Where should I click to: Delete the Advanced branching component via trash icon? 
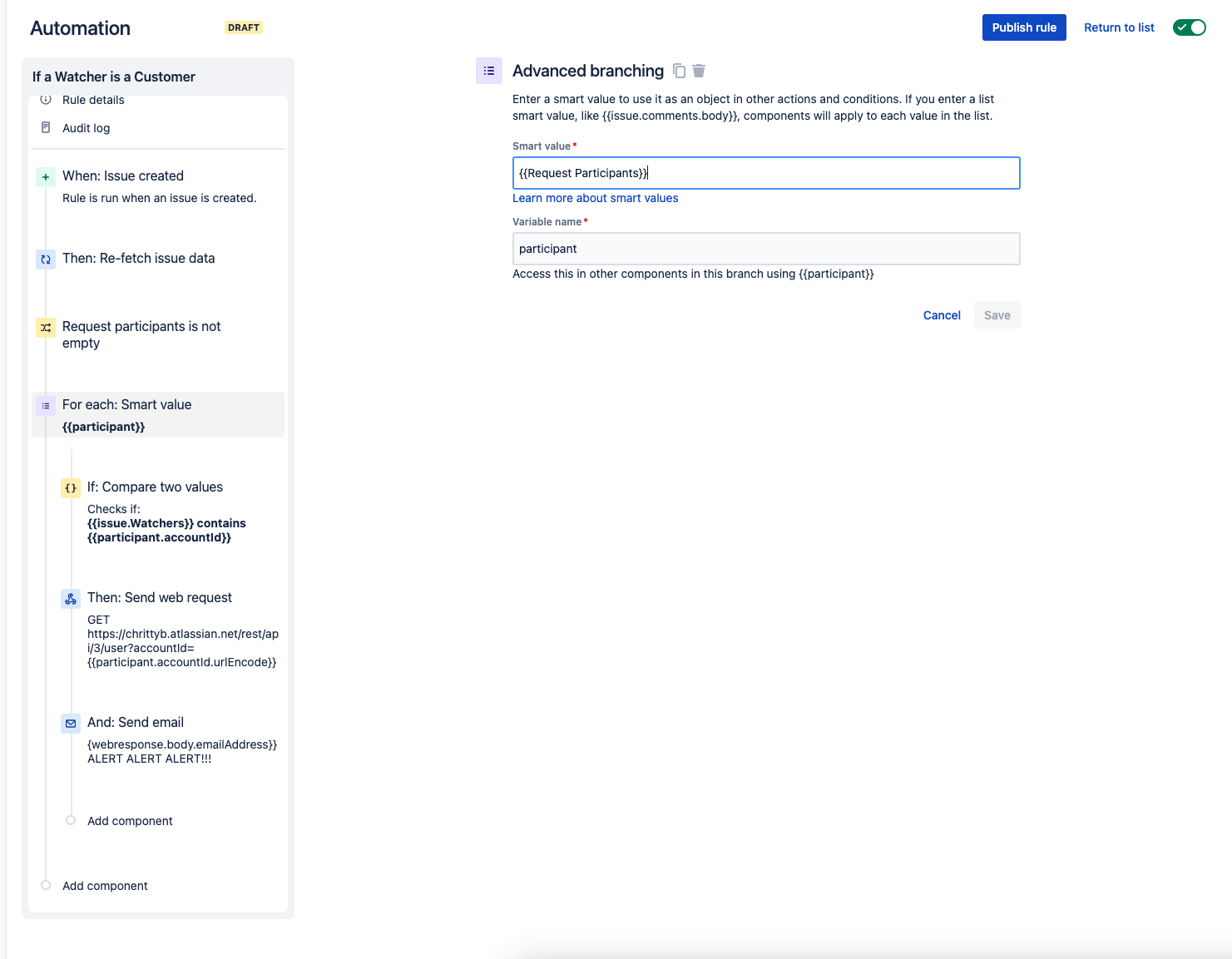[699, 71]
